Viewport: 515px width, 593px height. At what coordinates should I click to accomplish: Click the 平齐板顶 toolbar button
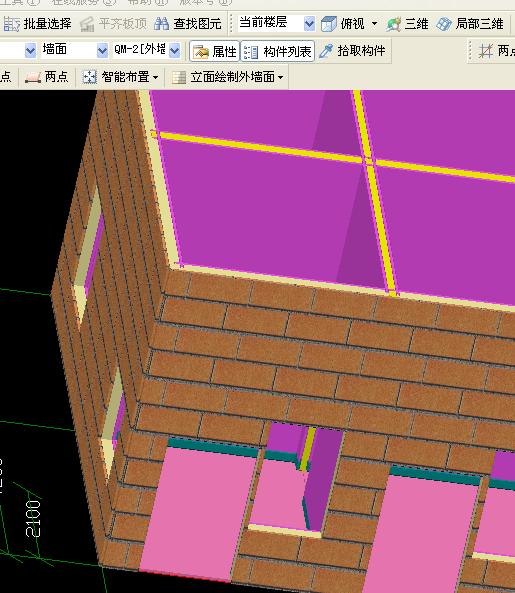(x=113, y=24)
